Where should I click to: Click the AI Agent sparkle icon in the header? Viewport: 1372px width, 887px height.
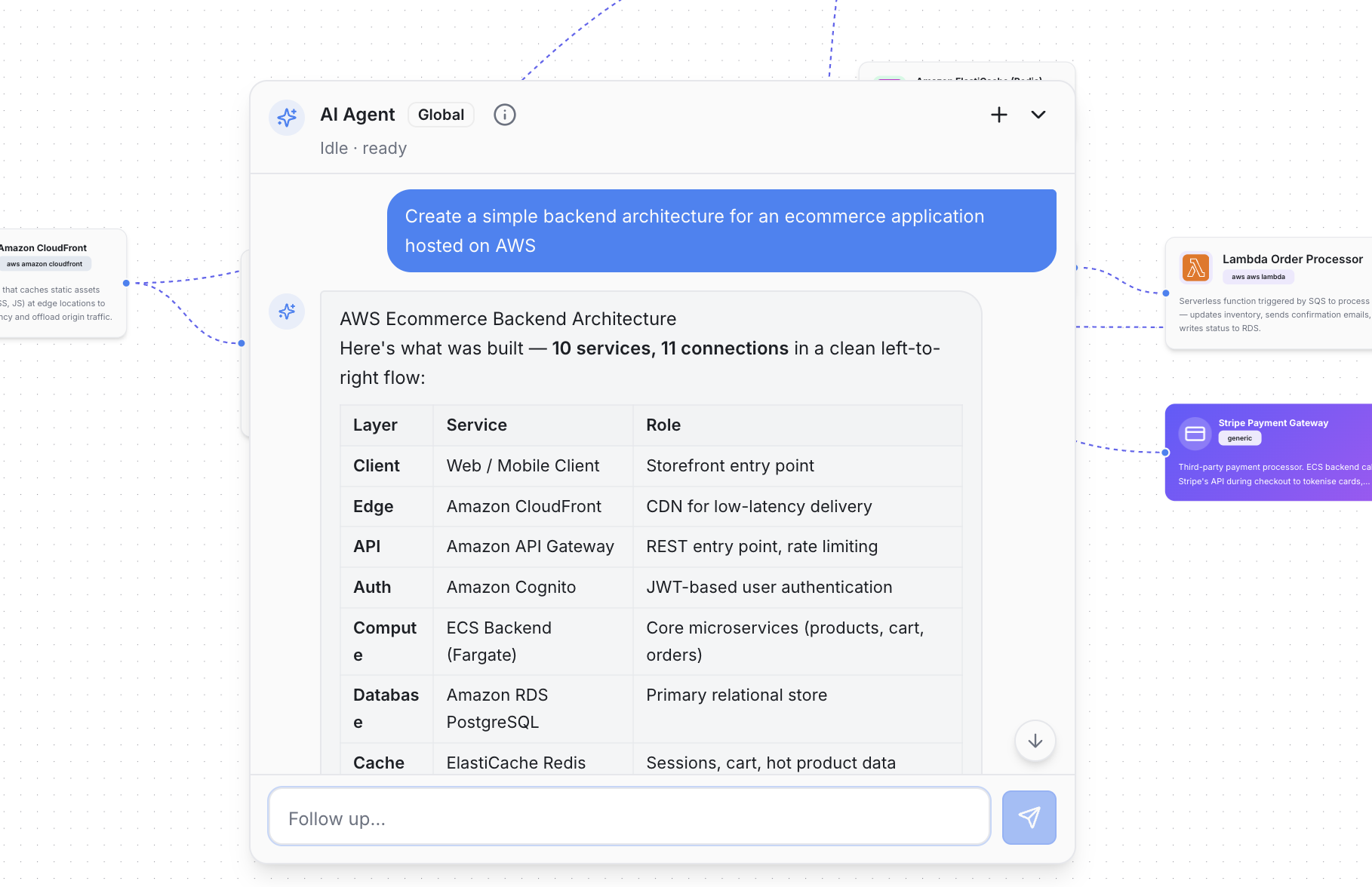287,118
